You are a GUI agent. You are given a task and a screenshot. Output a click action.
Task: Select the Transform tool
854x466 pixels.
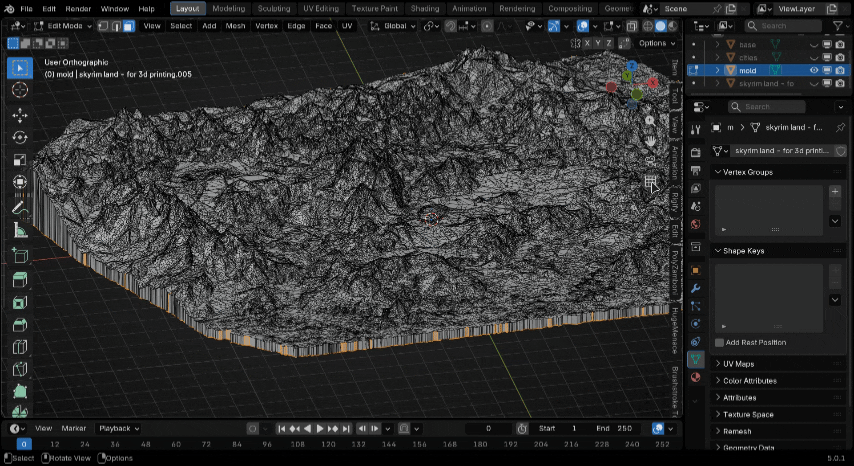click(x=20, y=182)
